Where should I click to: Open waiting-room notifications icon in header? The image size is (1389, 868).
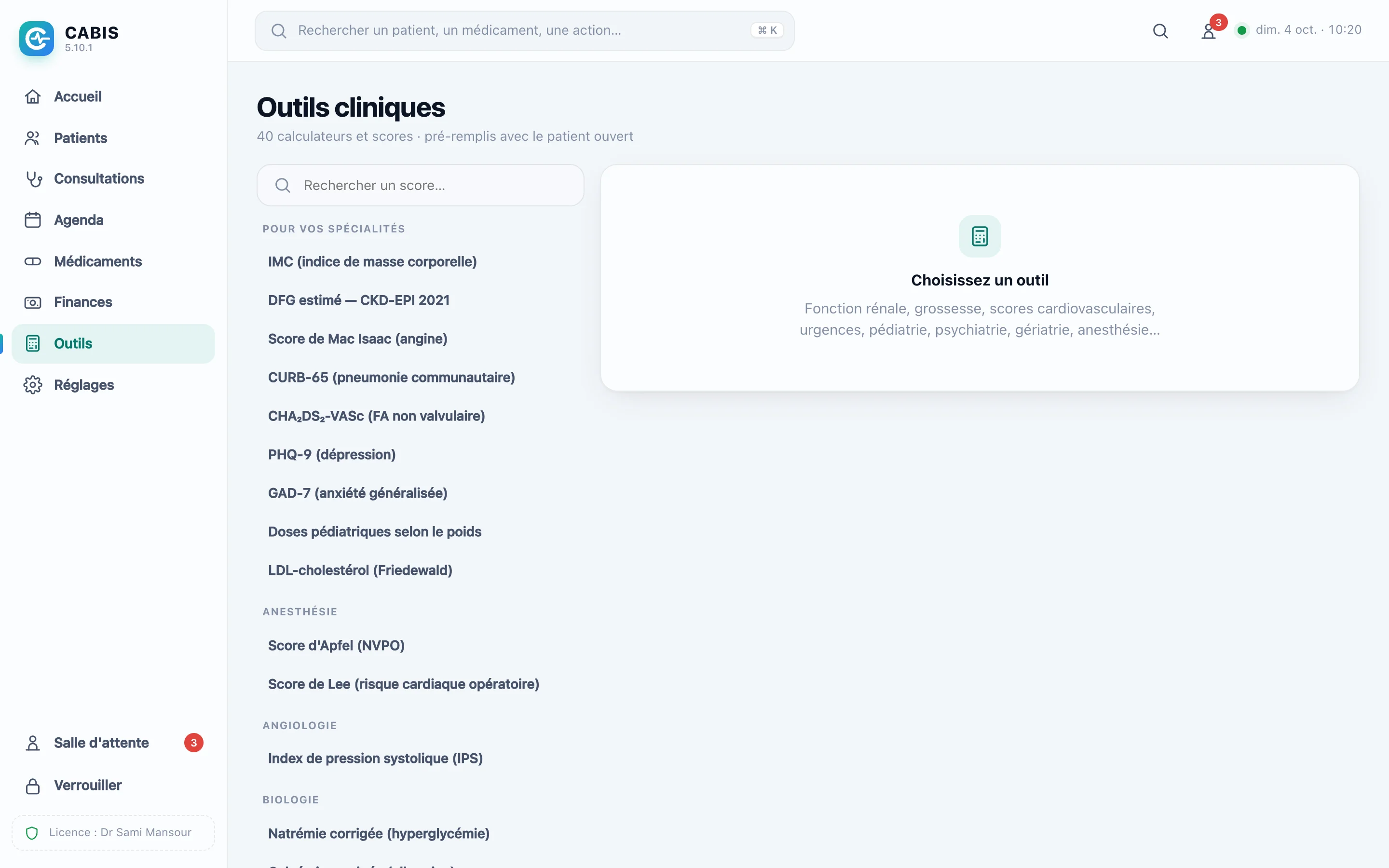[1209, 31]
